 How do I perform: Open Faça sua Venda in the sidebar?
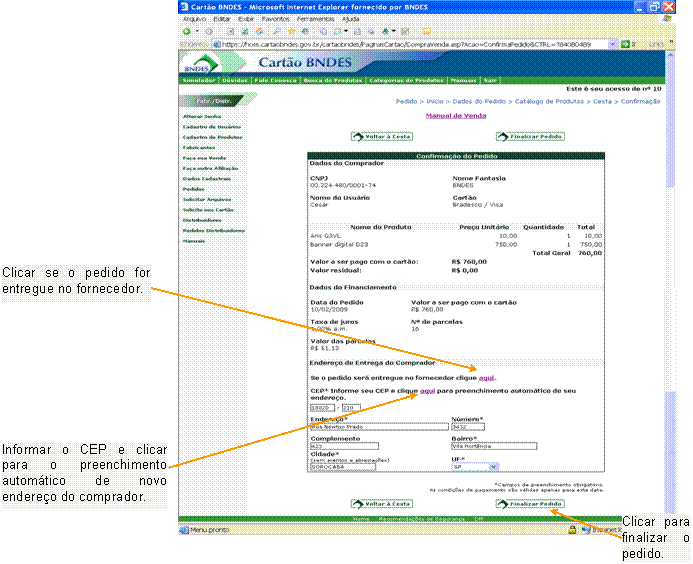204,158
